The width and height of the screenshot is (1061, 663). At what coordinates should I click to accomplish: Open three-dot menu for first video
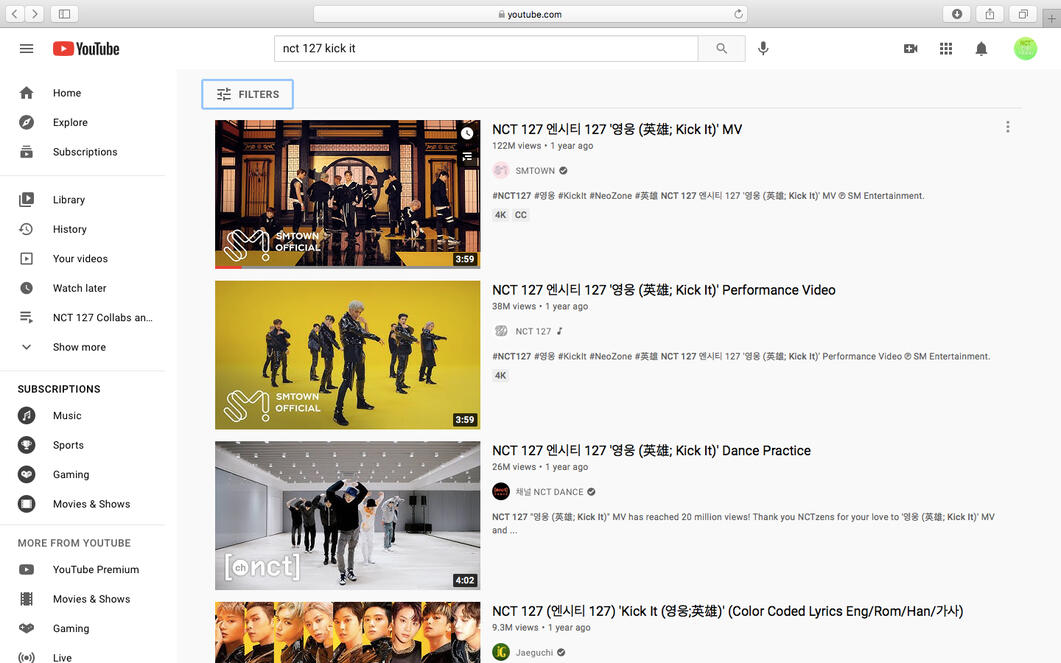pyautogui.click(x=1007, y=127)
